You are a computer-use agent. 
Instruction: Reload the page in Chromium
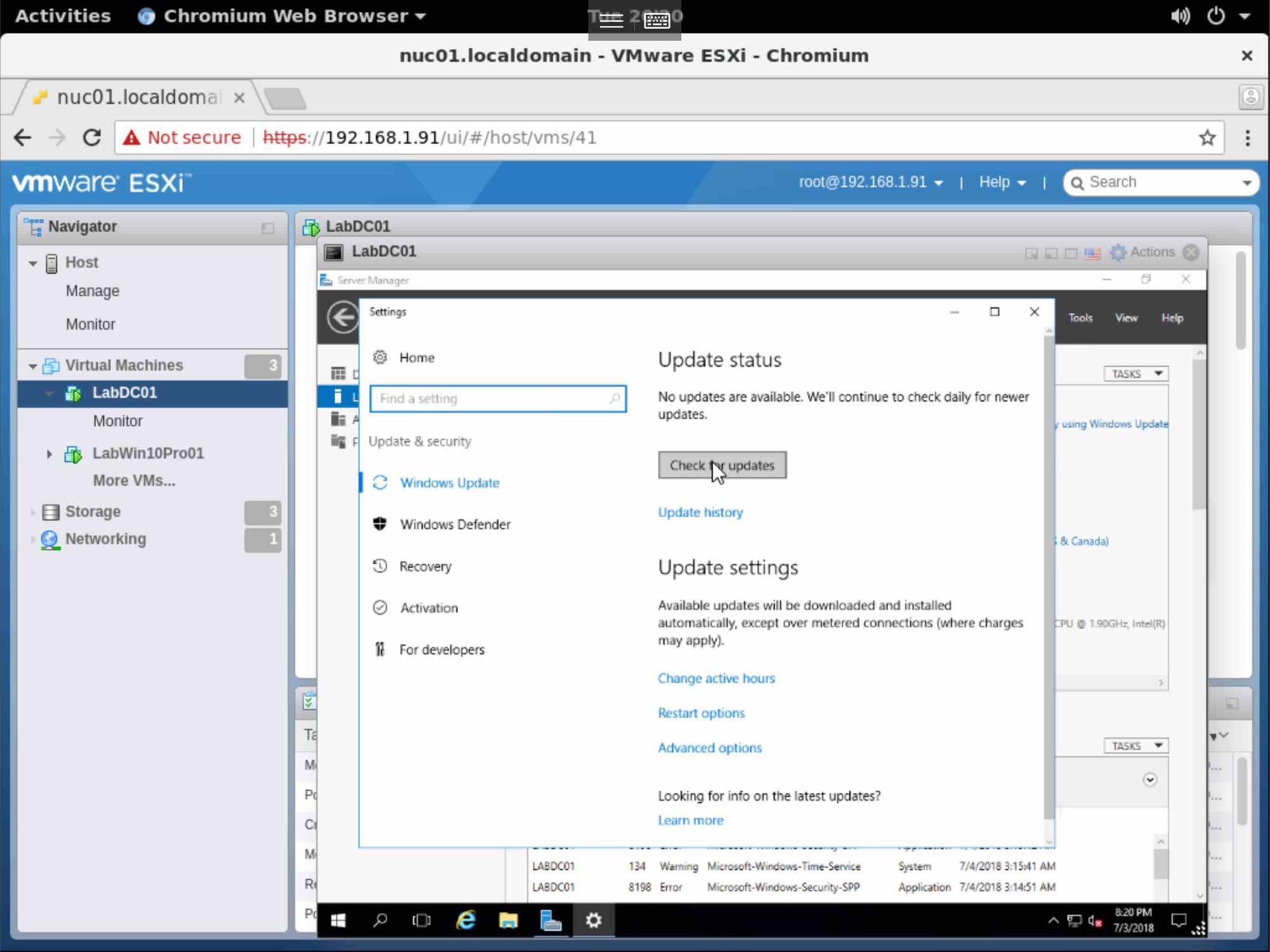click(x=92, y=137)
